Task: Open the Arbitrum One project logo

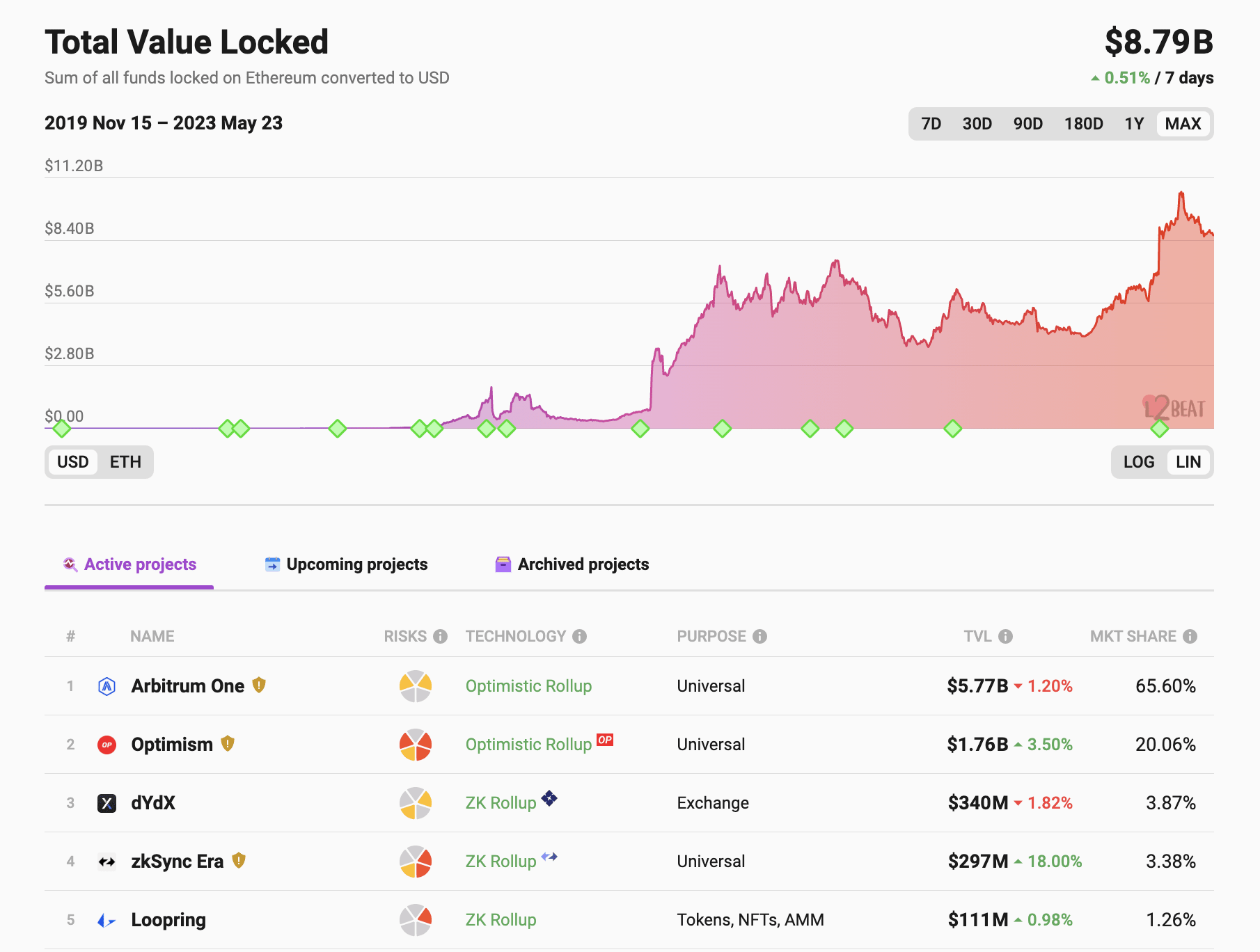Action: [106, 685]
